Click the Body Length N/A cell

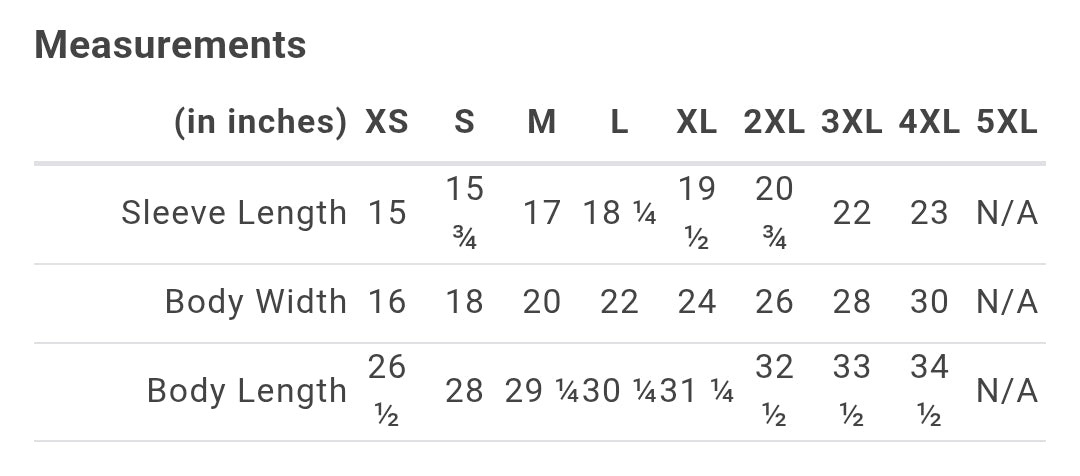tap(1007, 391)
